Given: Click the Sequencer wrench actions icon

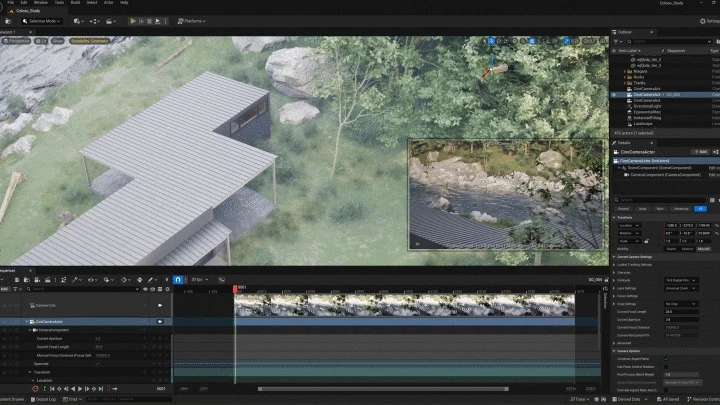Looking at the screenshot, I should [76, 280].
